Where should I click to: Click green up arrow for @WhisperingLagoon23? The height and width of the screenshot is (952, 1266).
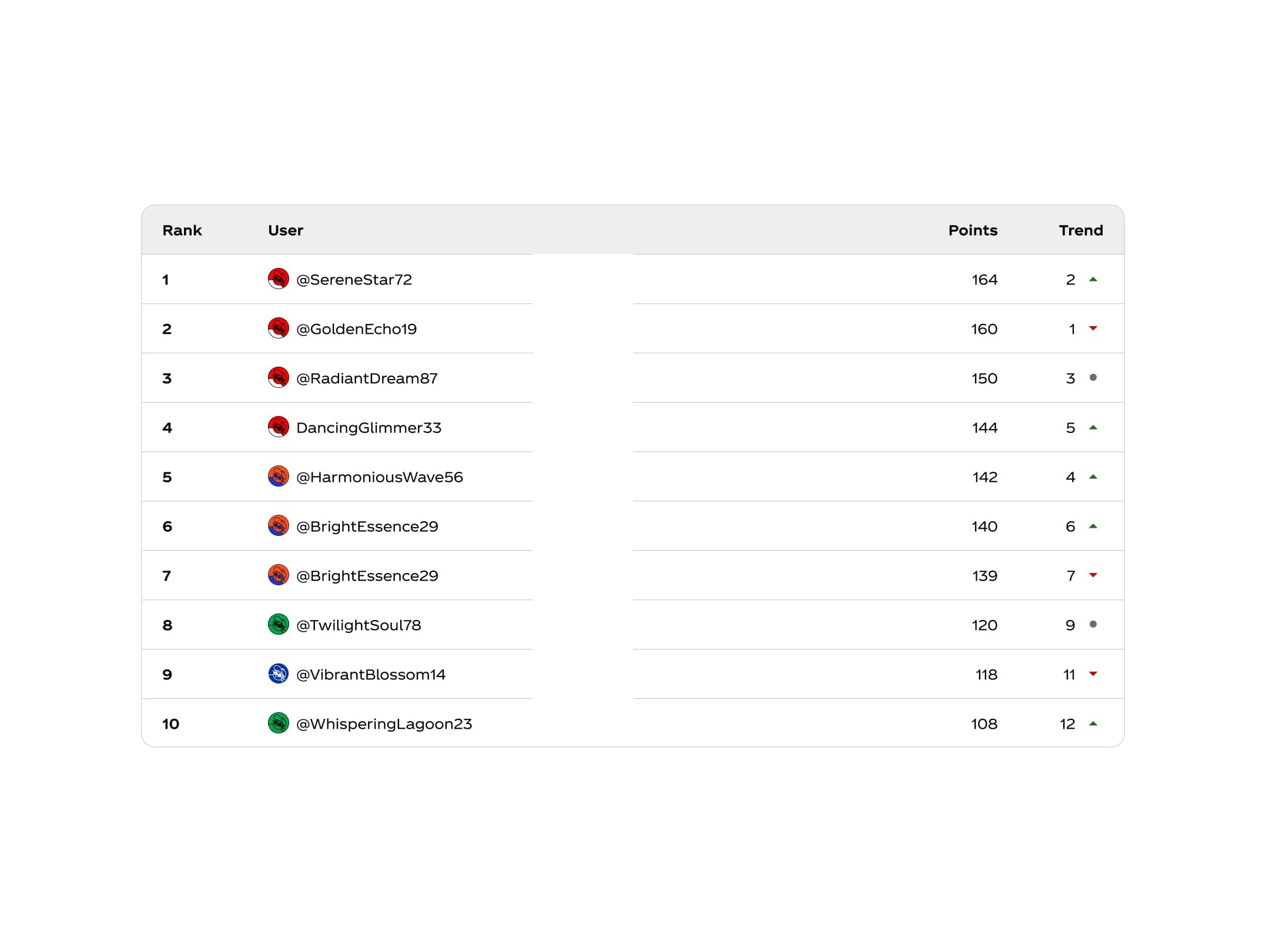pyautogui.click(x=1093, y=724)
